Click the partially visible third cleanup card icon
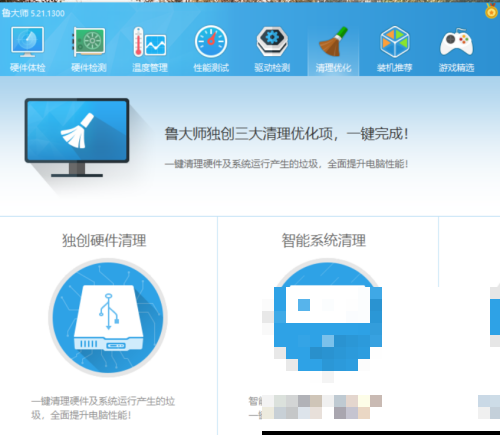This screenshot has width=500, height=435. tap(495, 317)
